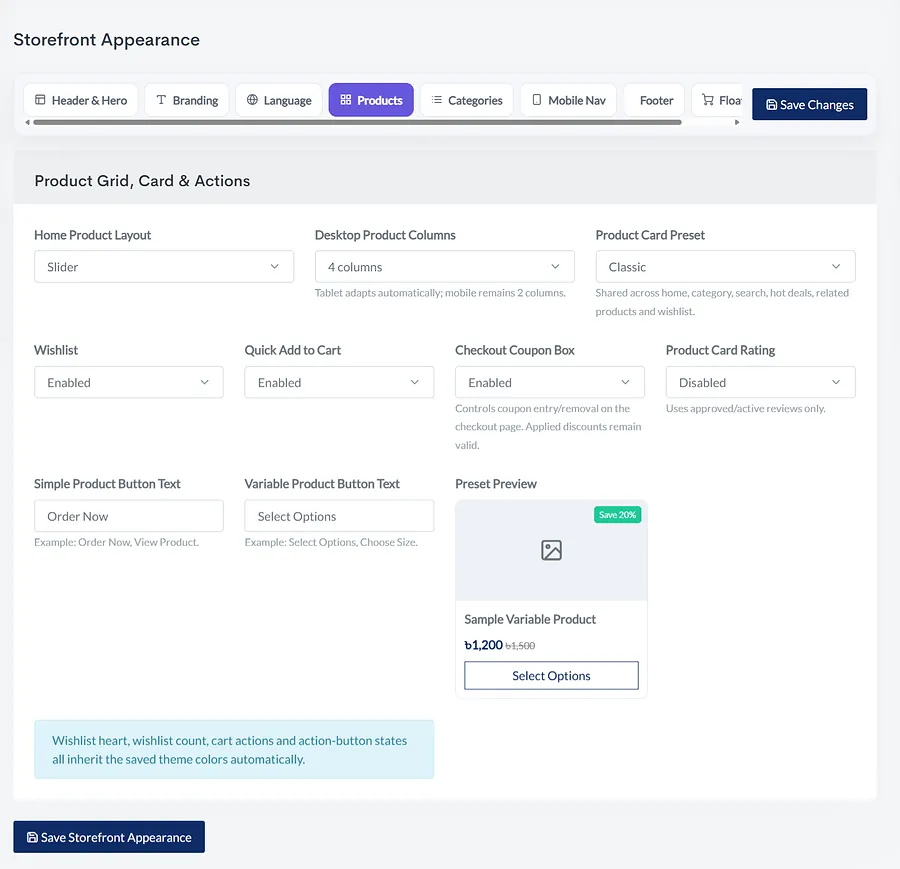Open the Product Card Rating dropdown
Image resolution: width=900 pixels, height=869 pixels.
(x=761, y=382)
